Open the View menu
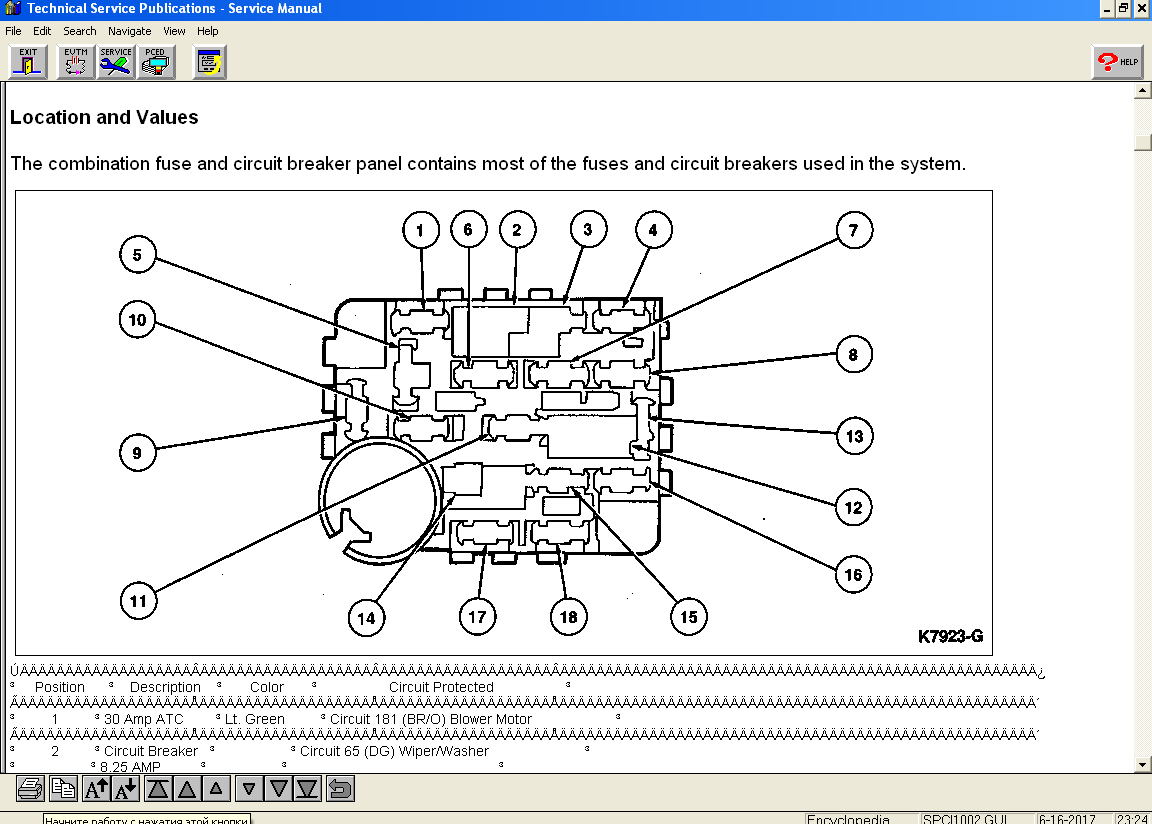The width and height of the screenshot is (1152, 824). tap(174, 31)
